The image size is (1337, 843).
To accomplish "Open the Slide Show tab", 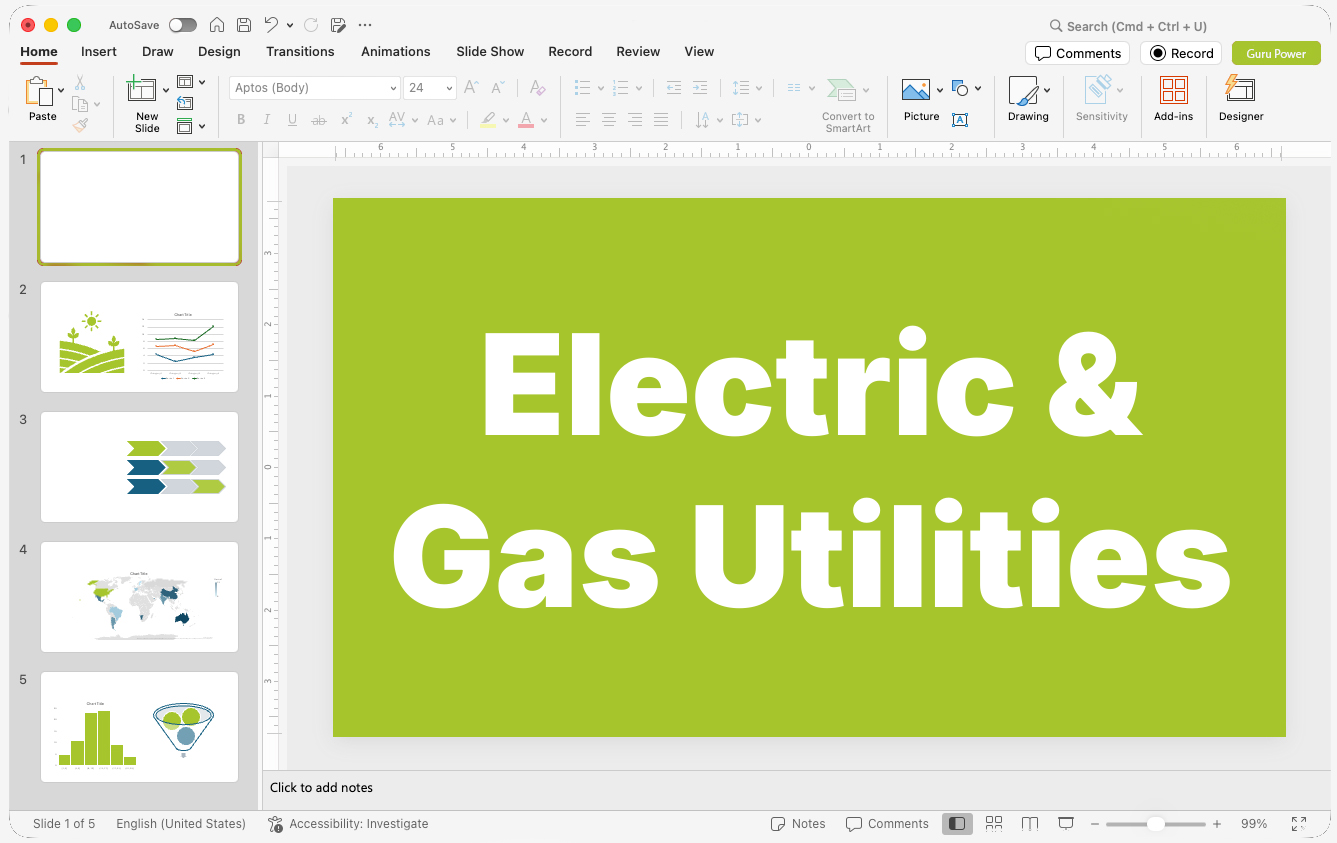I will pos(490,51).
